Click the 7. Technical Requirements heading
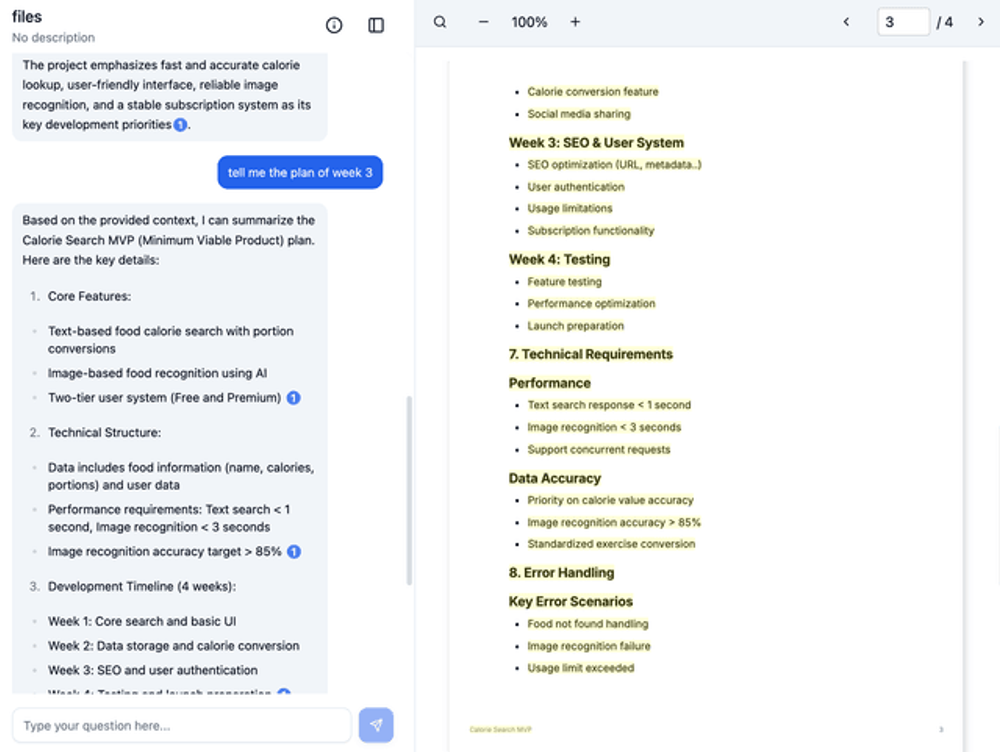 (x=591, y=354)
